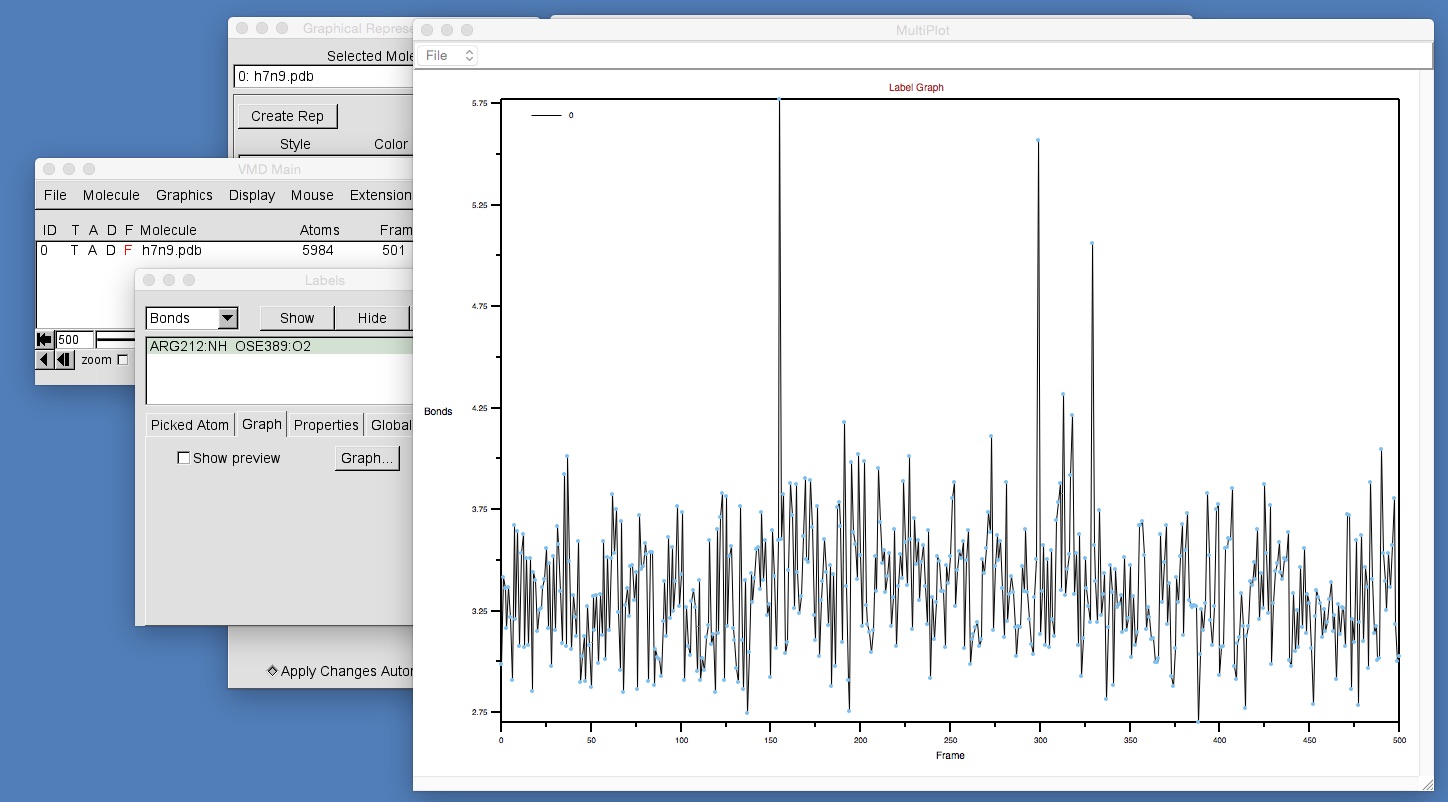This screenshot has width=1448, height=802.
Task: Toggle the F fixed flag for h7n9.pdb
Action: tap(127, 250)
